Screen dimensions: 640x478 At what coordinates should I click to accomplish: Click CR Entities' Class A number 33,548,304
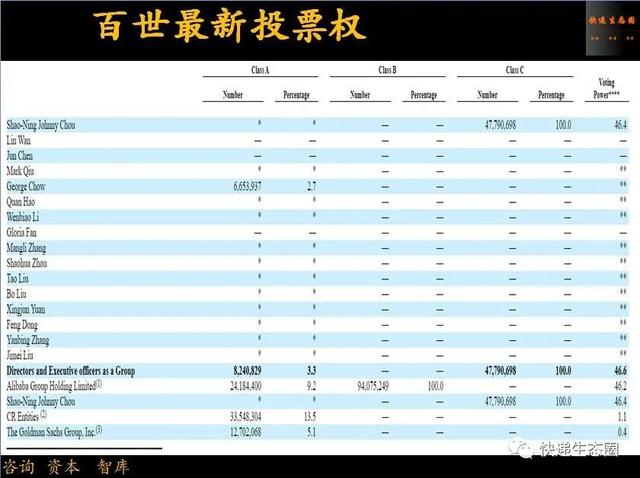(246, 417)
